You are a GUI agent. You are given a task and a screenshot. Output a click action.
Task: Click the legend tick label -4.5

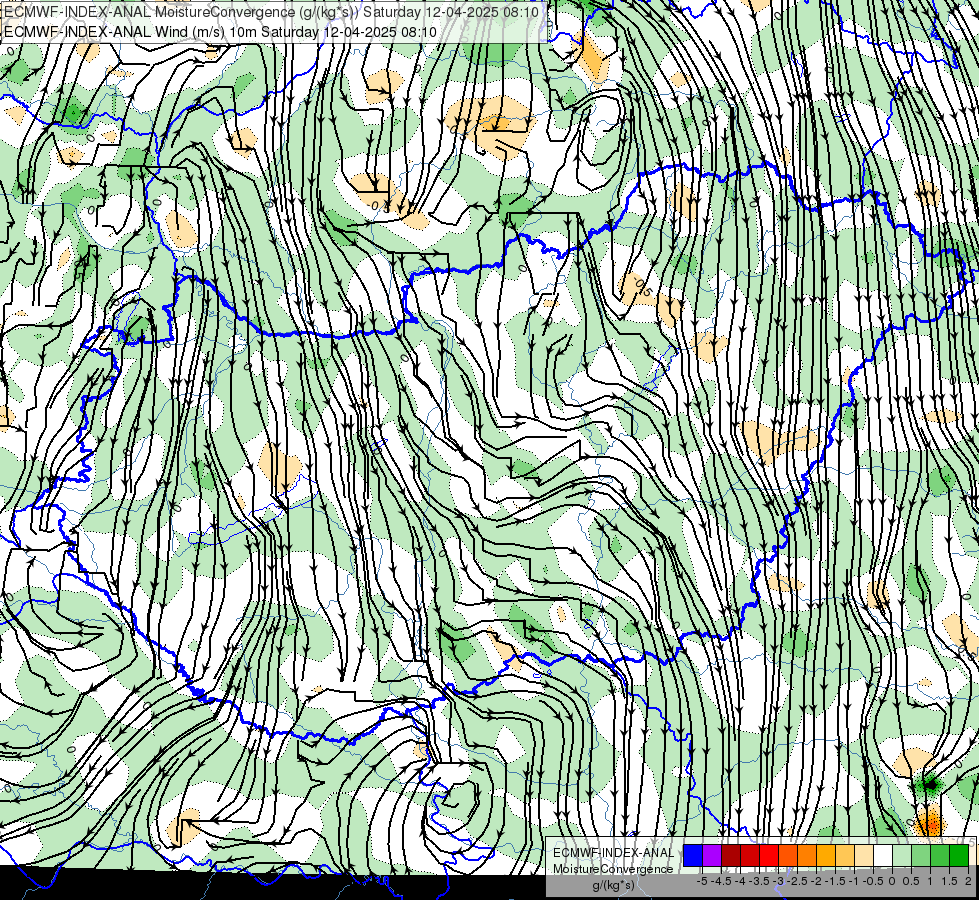[721, 881]
